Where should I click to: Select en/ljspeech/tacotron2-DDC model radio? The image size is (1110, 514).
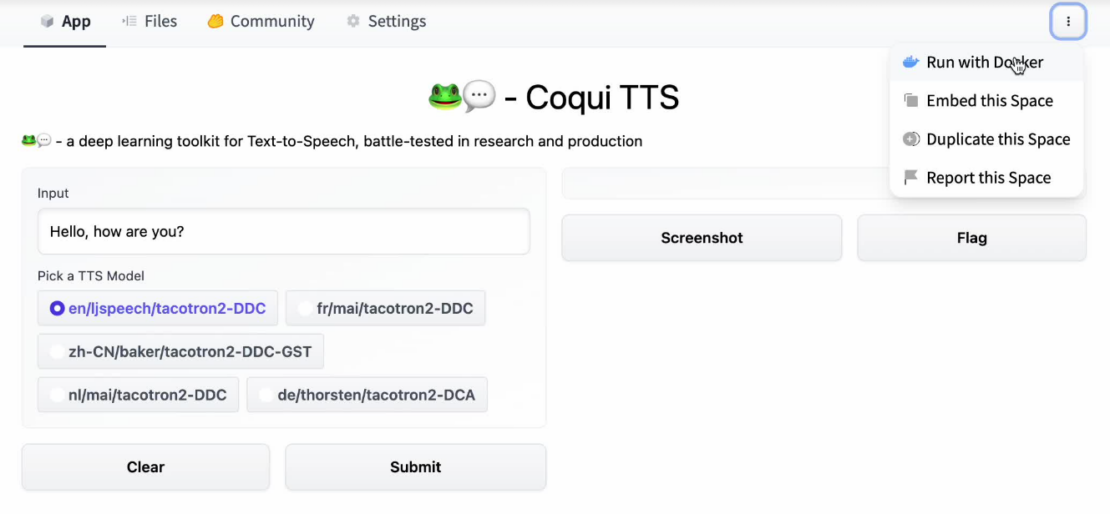[57, 309]
